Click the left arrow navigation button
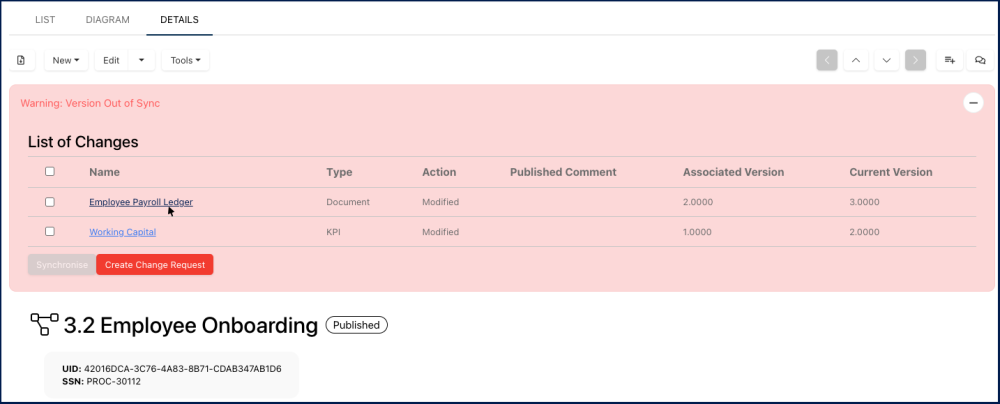This screenshot has height=404, width=1000. (x=826, y=60)
